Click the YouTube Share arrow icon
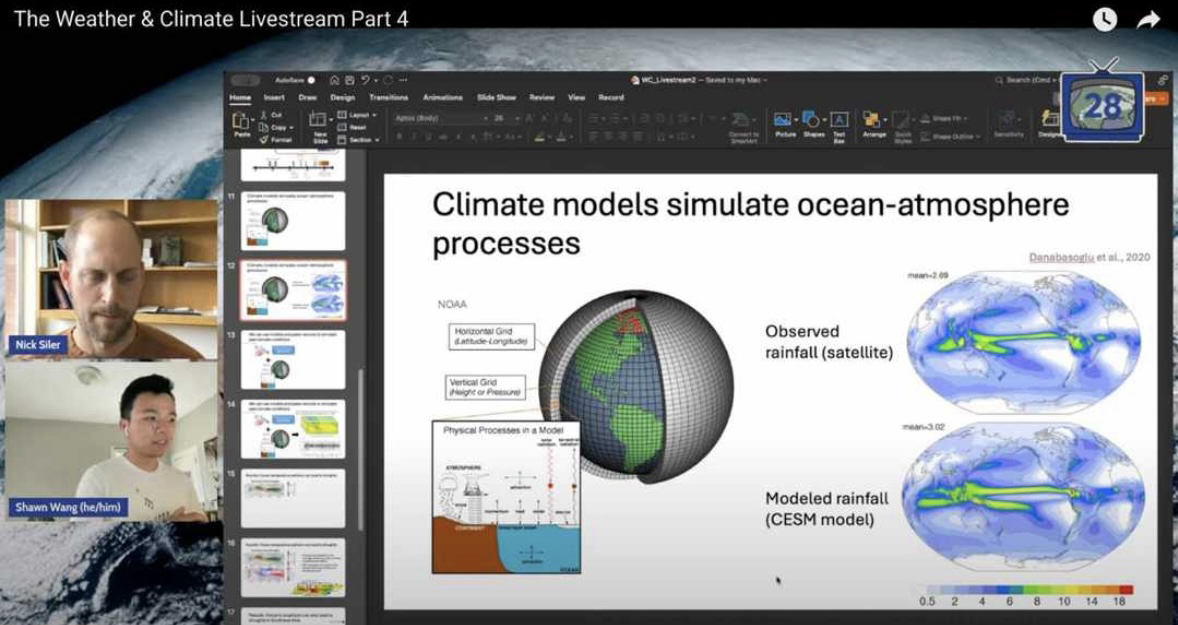Image resolution: width=1178 pixels, height=625 pixels. click(1148, 19)
